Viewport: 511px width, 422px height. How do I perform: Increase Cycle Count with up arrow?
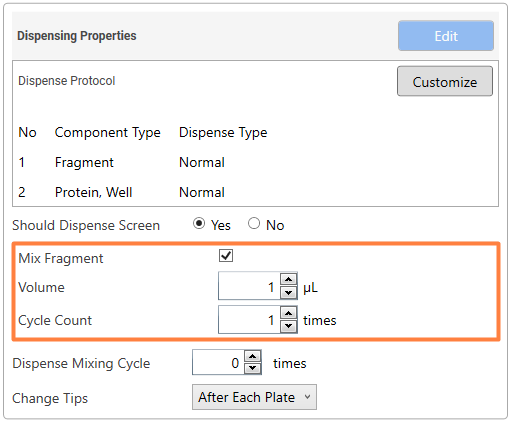[x=289, y=313]
